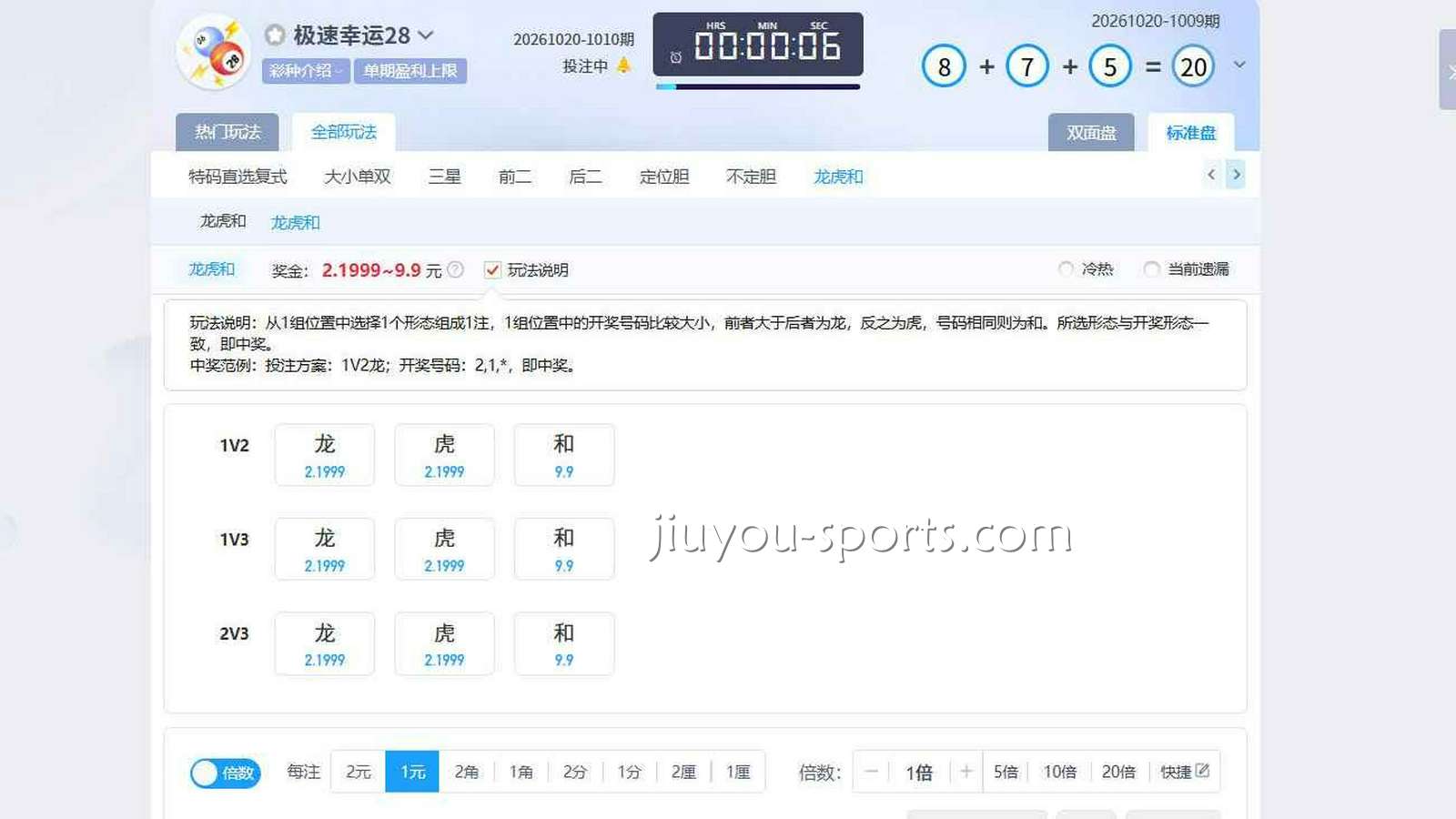
Task: Click the 单期盈利上限 button
Action: (410, 71)
